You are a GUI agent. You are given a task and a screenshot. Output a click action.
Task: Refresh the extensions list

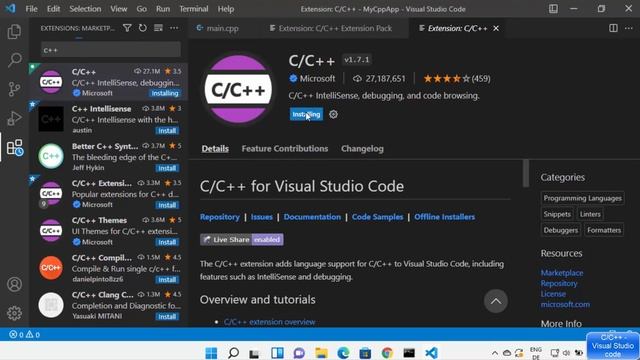(142, 28)
